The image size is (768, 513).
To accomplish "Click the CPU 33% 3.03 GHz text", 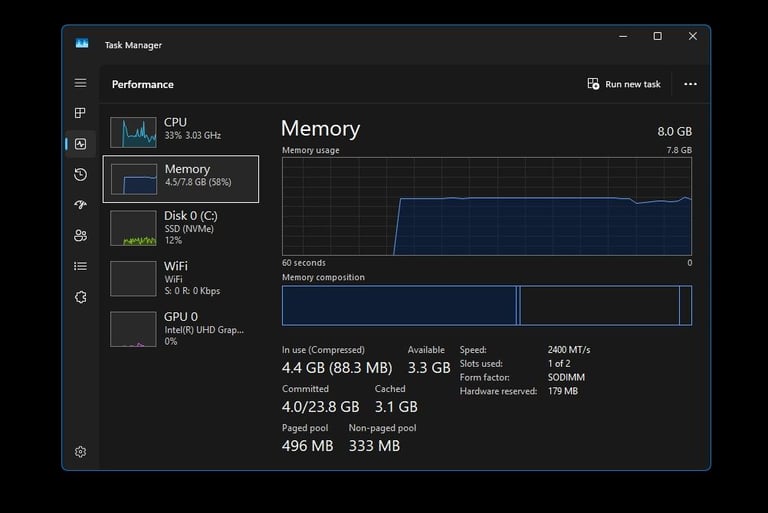I will [192, 135].
